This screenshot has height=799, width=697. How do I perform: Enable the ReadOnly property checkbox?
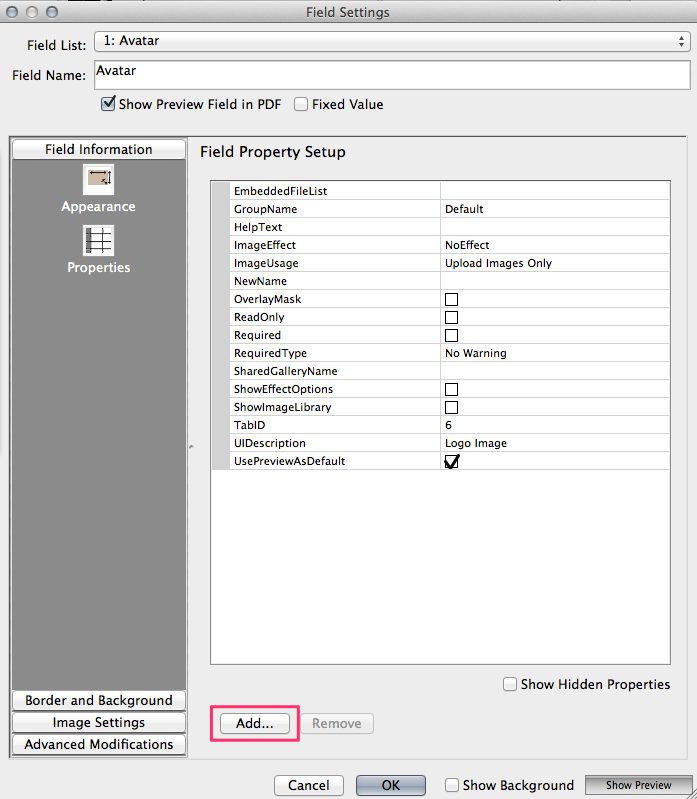[x=451, y=317]
